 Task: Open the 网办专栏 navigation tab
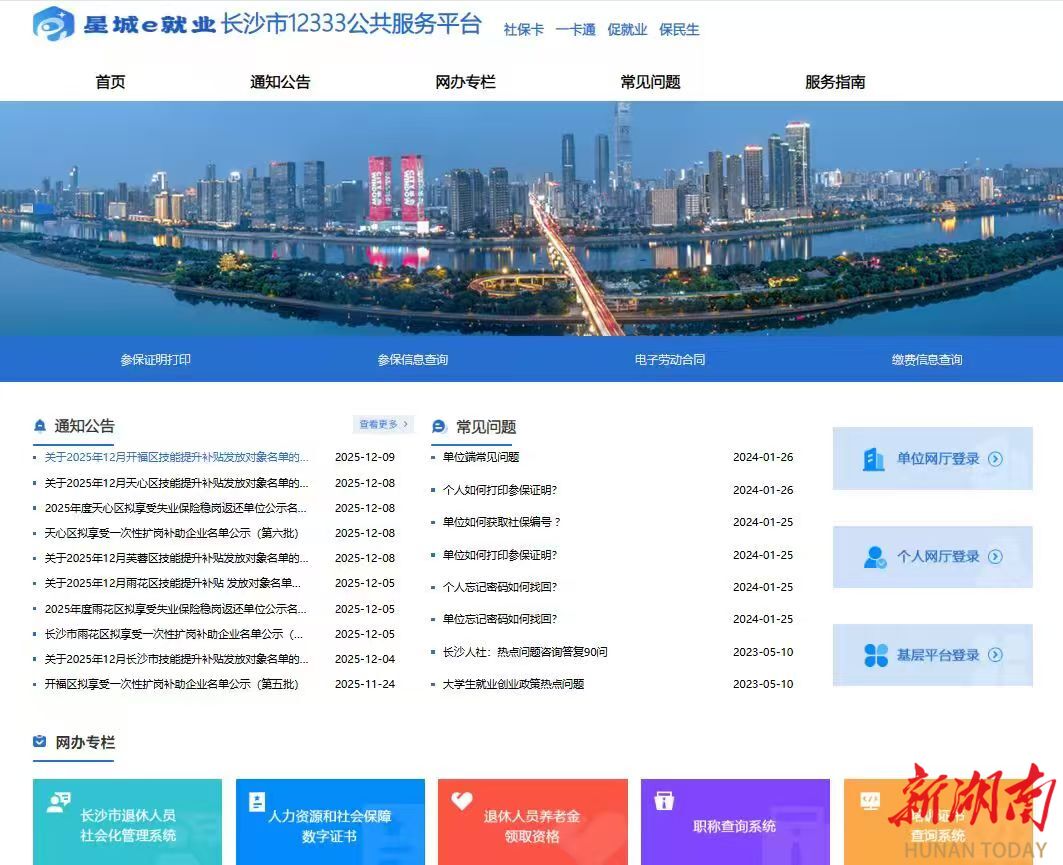[x=465, y=82]
